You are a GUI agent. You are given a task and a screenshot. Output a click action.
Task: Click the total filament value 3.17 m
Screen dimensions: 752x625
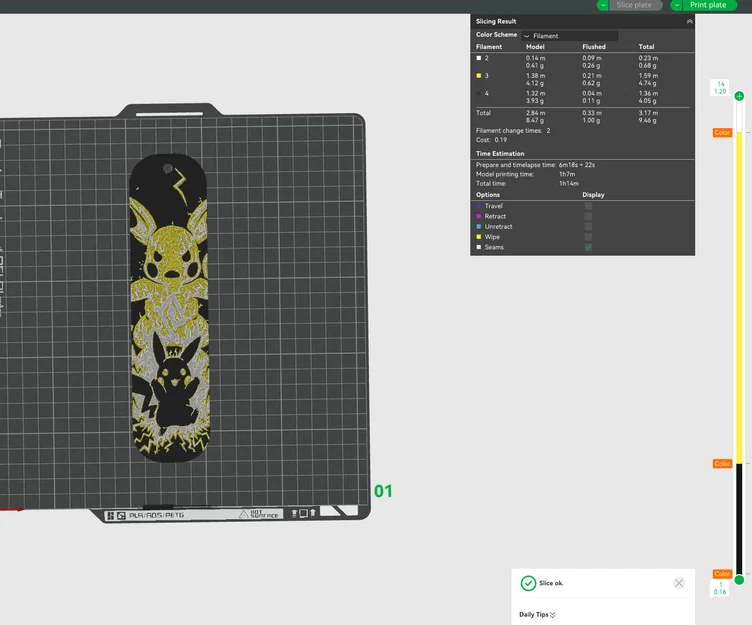pyautogui.click(x=648, y=113)
